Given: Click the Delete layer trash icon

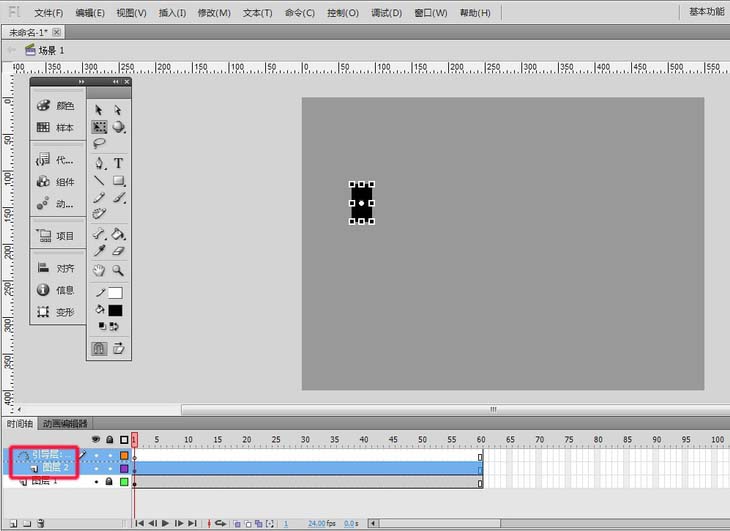Looking at the screenshot, I should coord(41,524).
